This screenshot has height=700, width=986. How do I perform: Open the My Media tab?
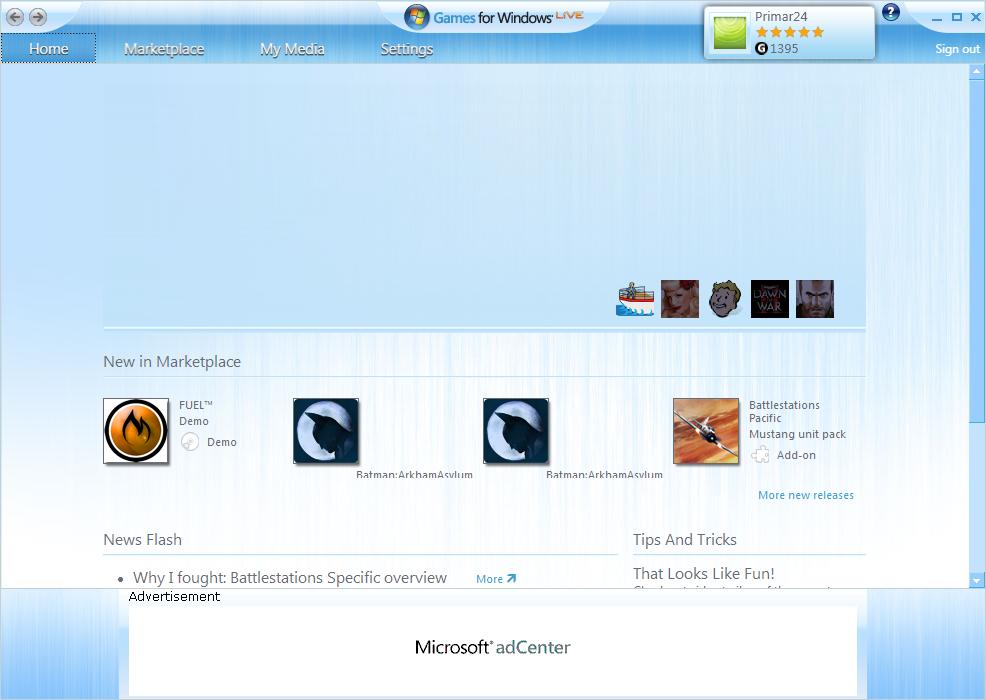[292, 48]
